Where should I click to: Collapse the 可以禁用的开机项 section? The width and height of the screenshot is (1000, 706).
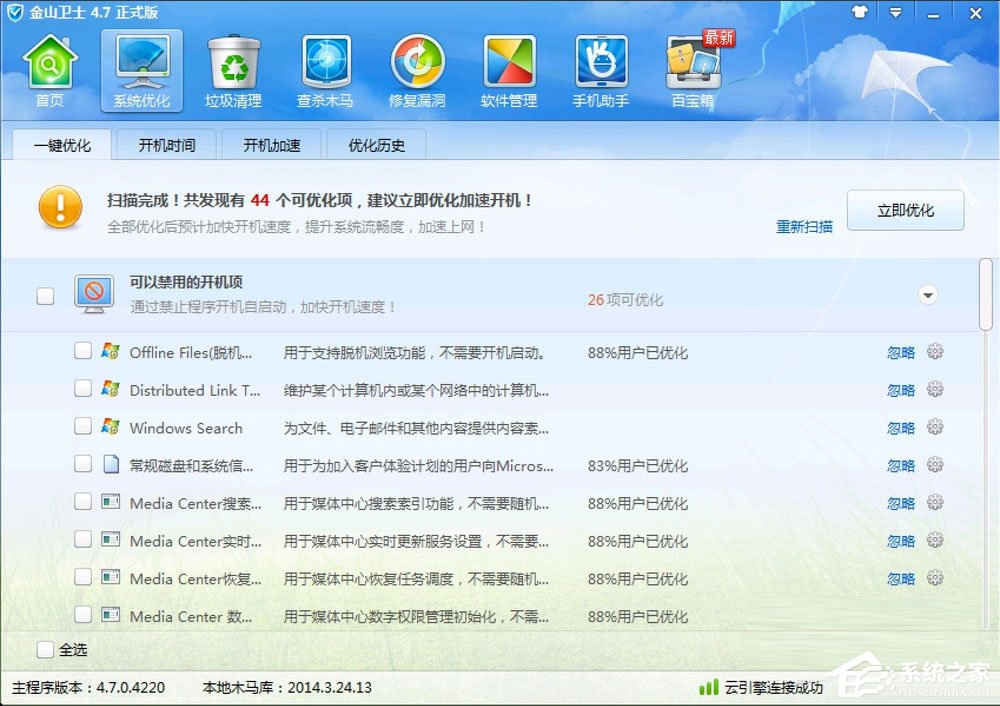click(929, 295)
